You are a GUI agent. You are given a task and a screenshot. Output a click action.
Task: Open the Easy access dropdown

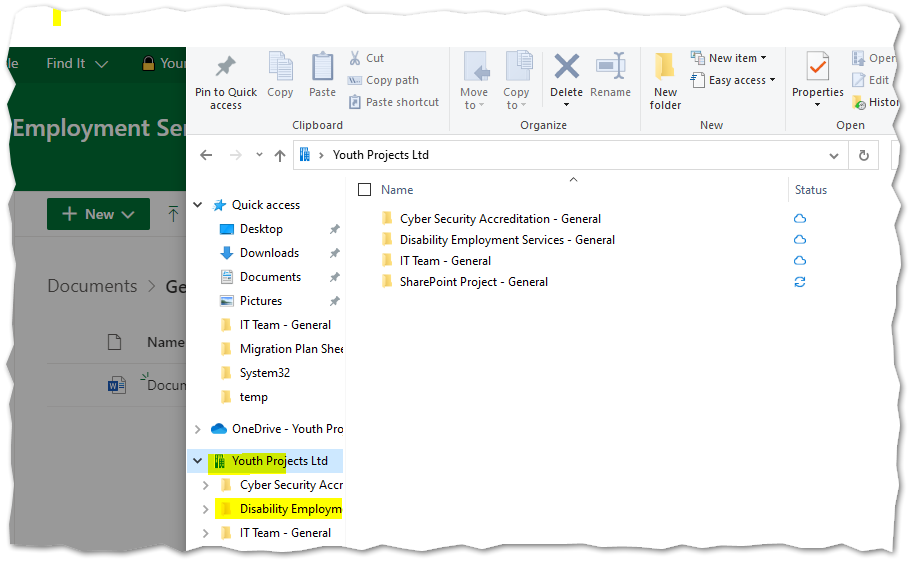tap(733, 80)
